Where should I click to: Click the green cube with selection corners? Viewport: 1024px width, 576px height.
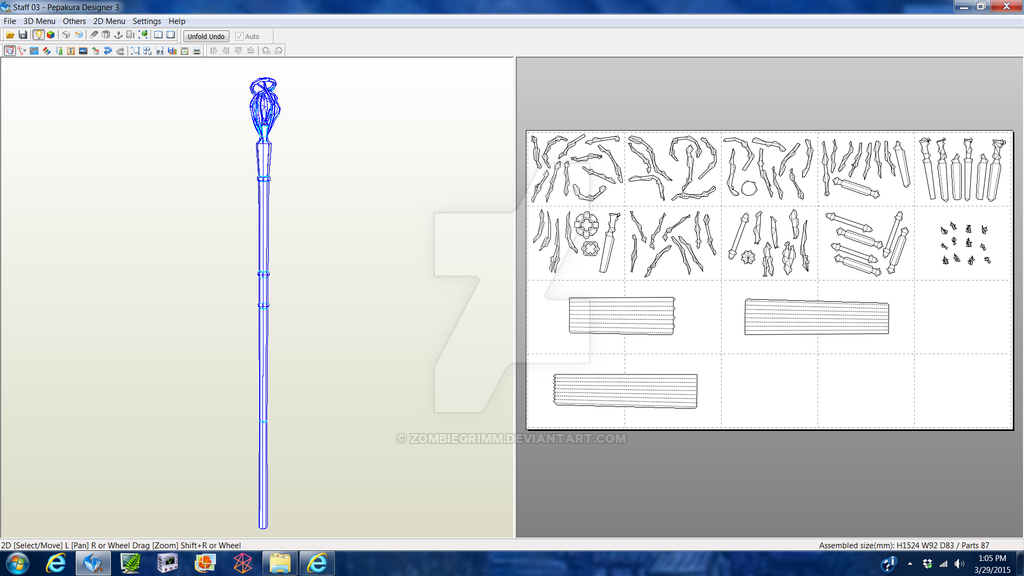tap(143, 35)
